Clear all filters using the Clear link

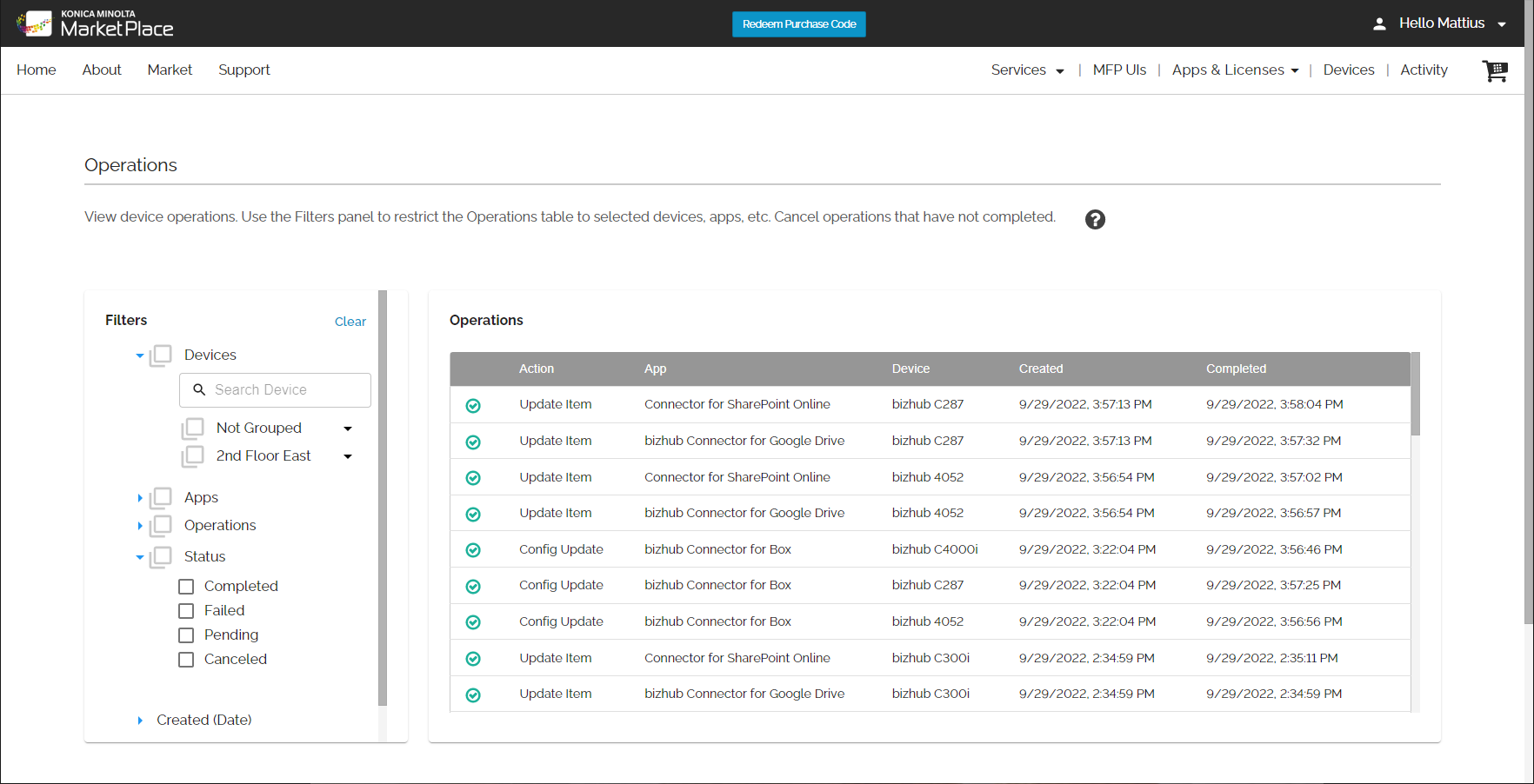coord(350,322)
